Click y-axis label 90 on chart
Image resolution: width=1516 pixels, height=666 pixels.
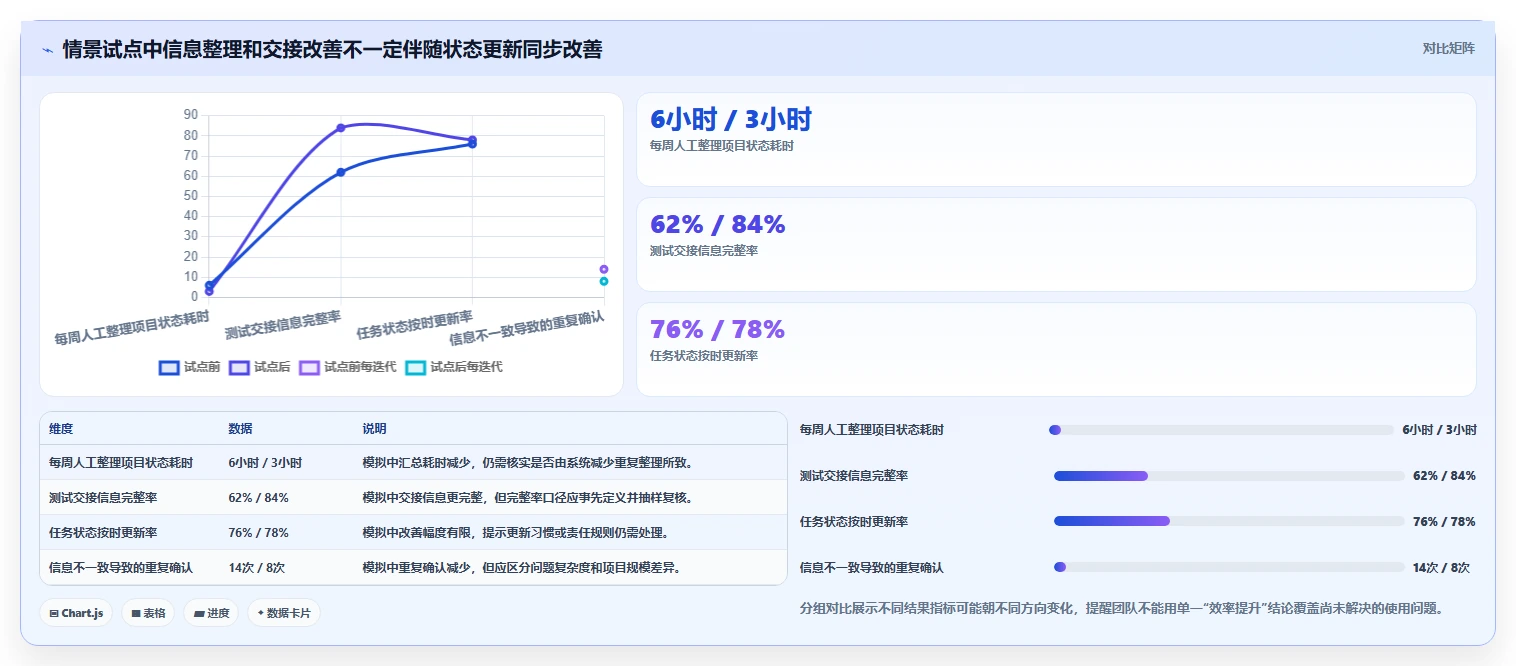[191, 115]
